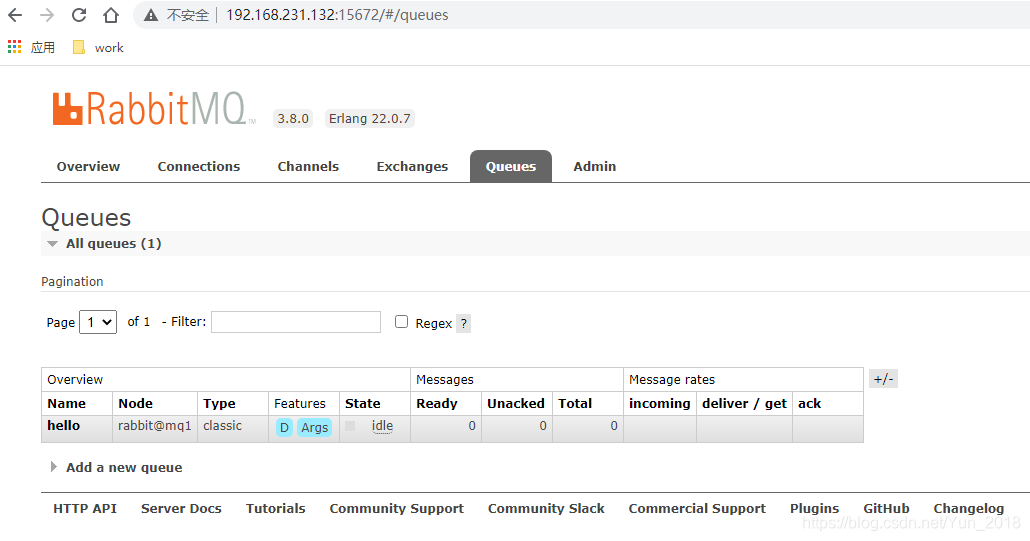Toggle columns with the +/- button
1030x541 pixels.
pos(883,379)
